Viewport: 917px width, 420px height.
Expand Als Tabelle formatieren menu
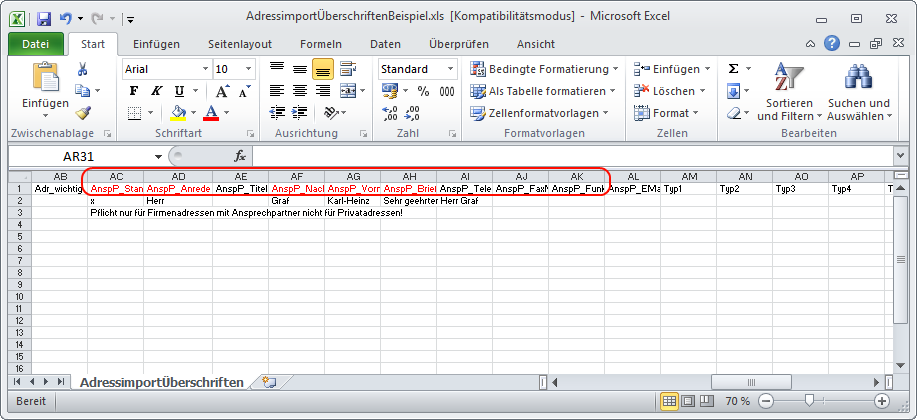click(x=543, y=91)
